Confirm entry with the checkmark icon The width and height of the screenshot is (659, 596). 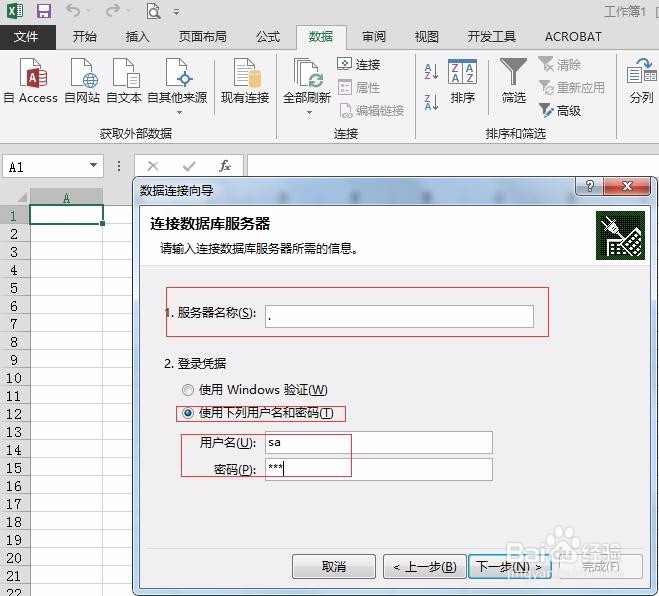[x=189, y=166]
